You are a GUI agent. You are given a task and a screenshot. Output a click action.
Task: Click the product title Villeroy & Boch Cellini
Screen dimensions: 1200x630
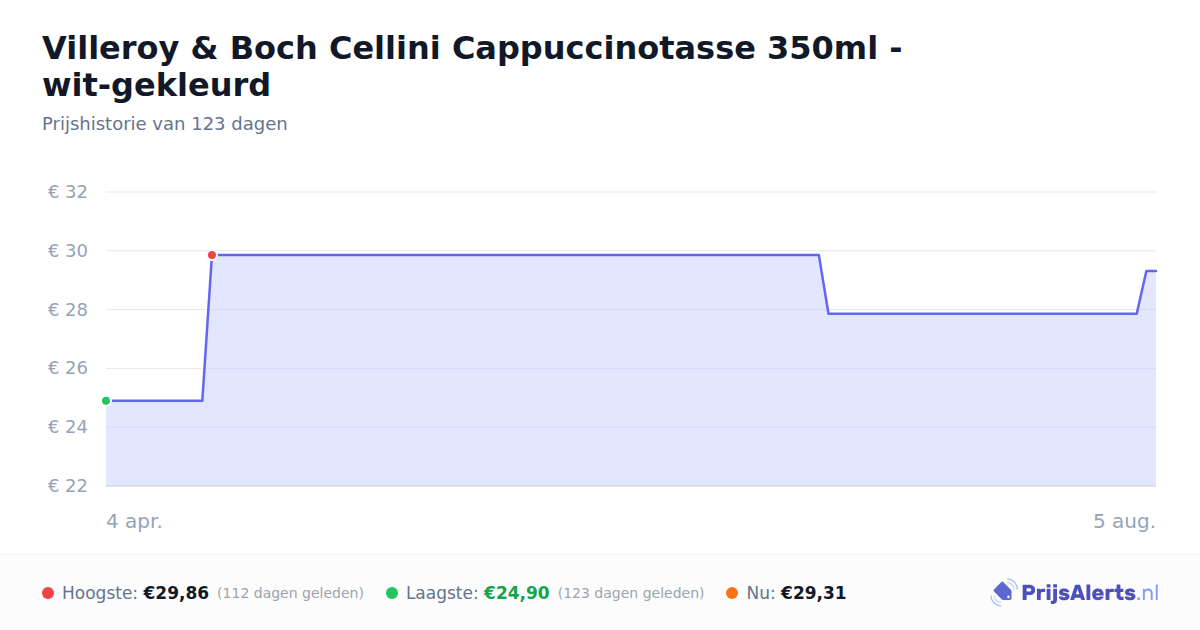472,66
